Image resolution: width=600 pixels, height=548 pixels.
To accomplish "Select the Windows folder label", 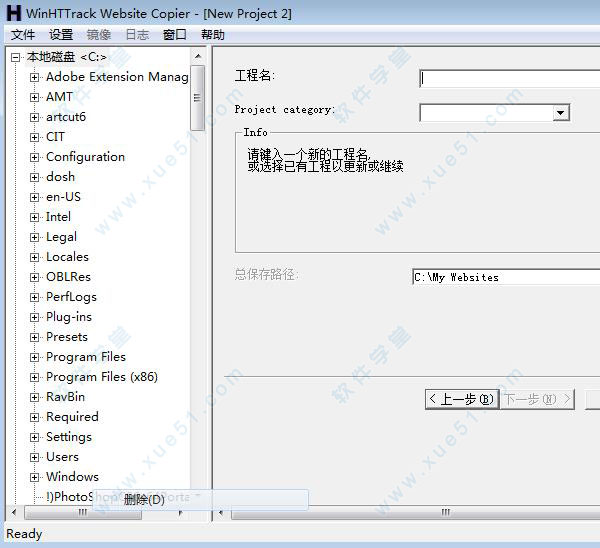I will [x=72, y=477].
